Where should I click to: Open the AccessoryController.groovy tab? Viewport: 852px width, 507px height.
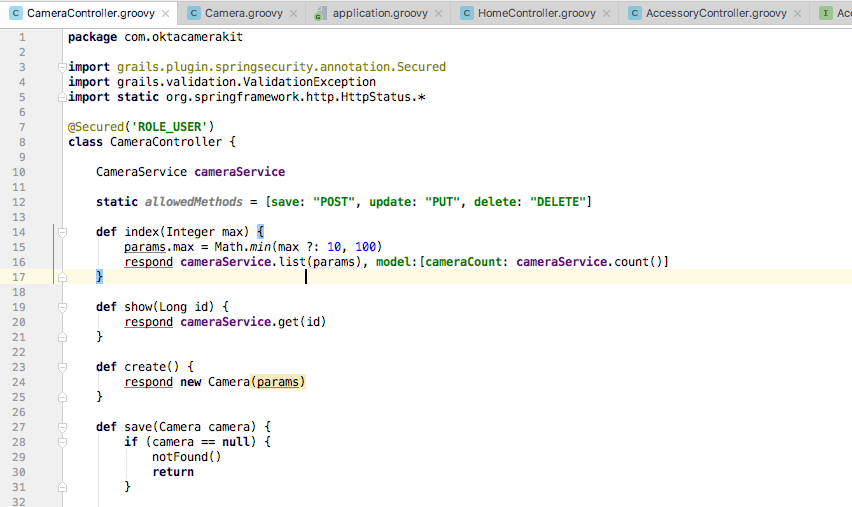[x=716, y=14]
